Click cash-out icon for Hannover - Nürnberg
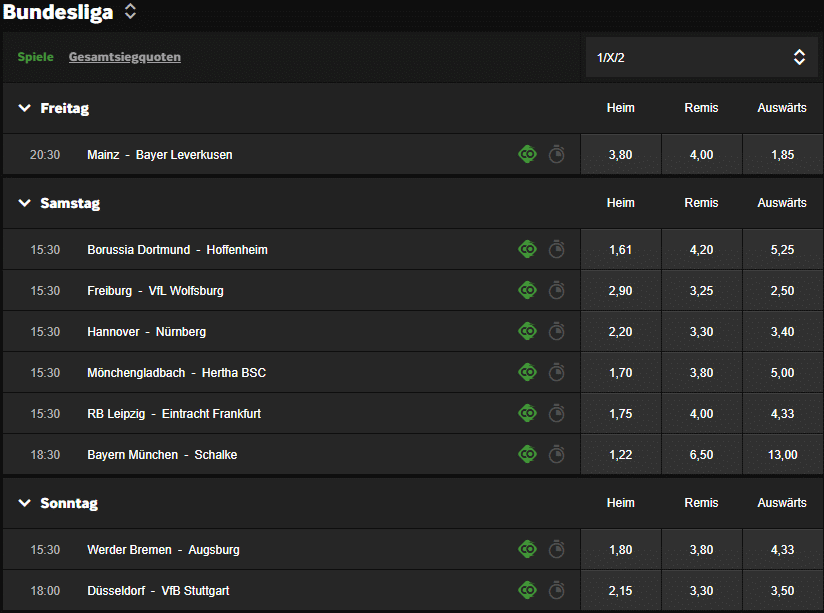 point(527,331)
